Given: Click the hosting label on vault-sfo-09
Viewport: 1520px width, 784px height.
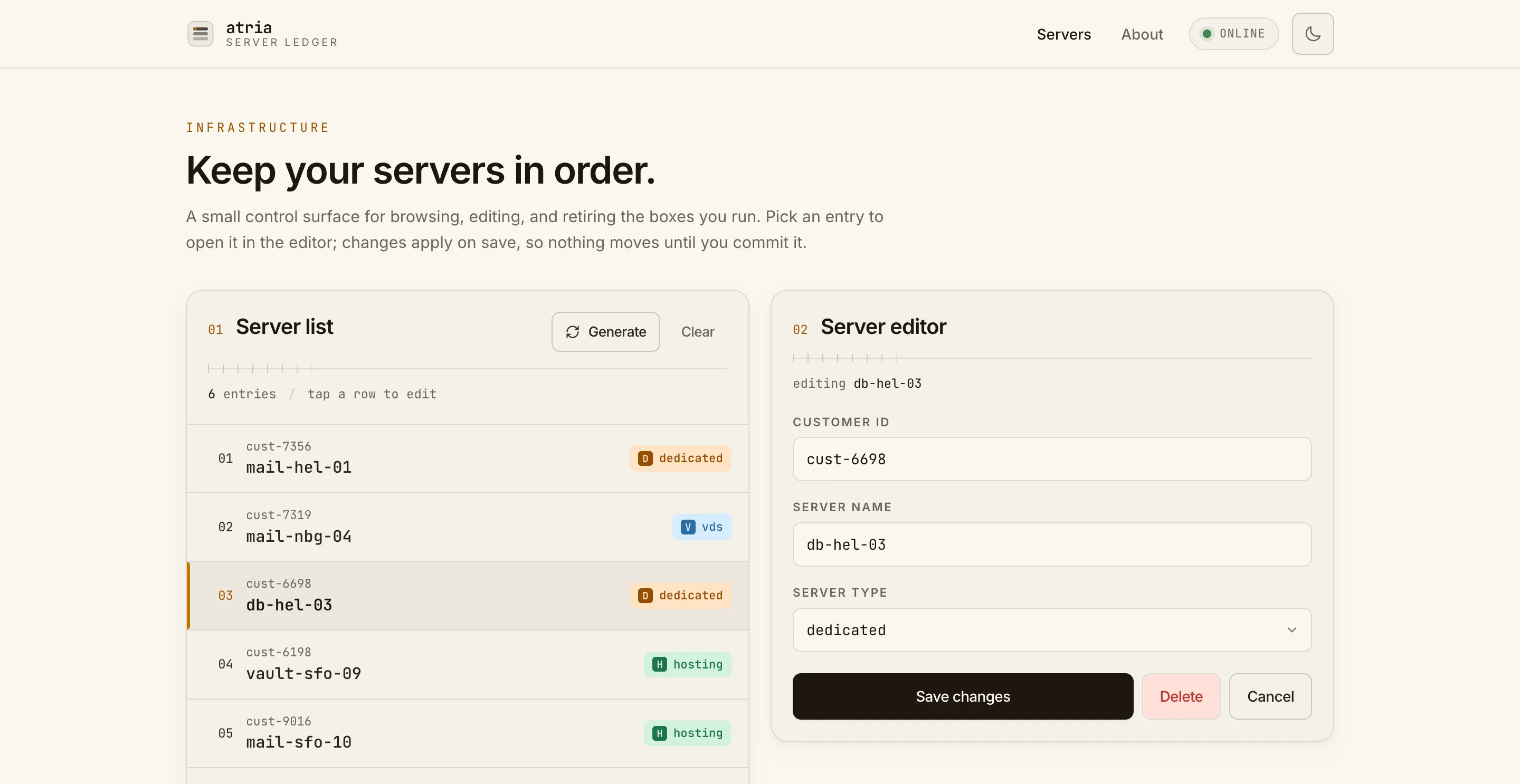Looking at the screenshot, I should (x=697, y=664).
